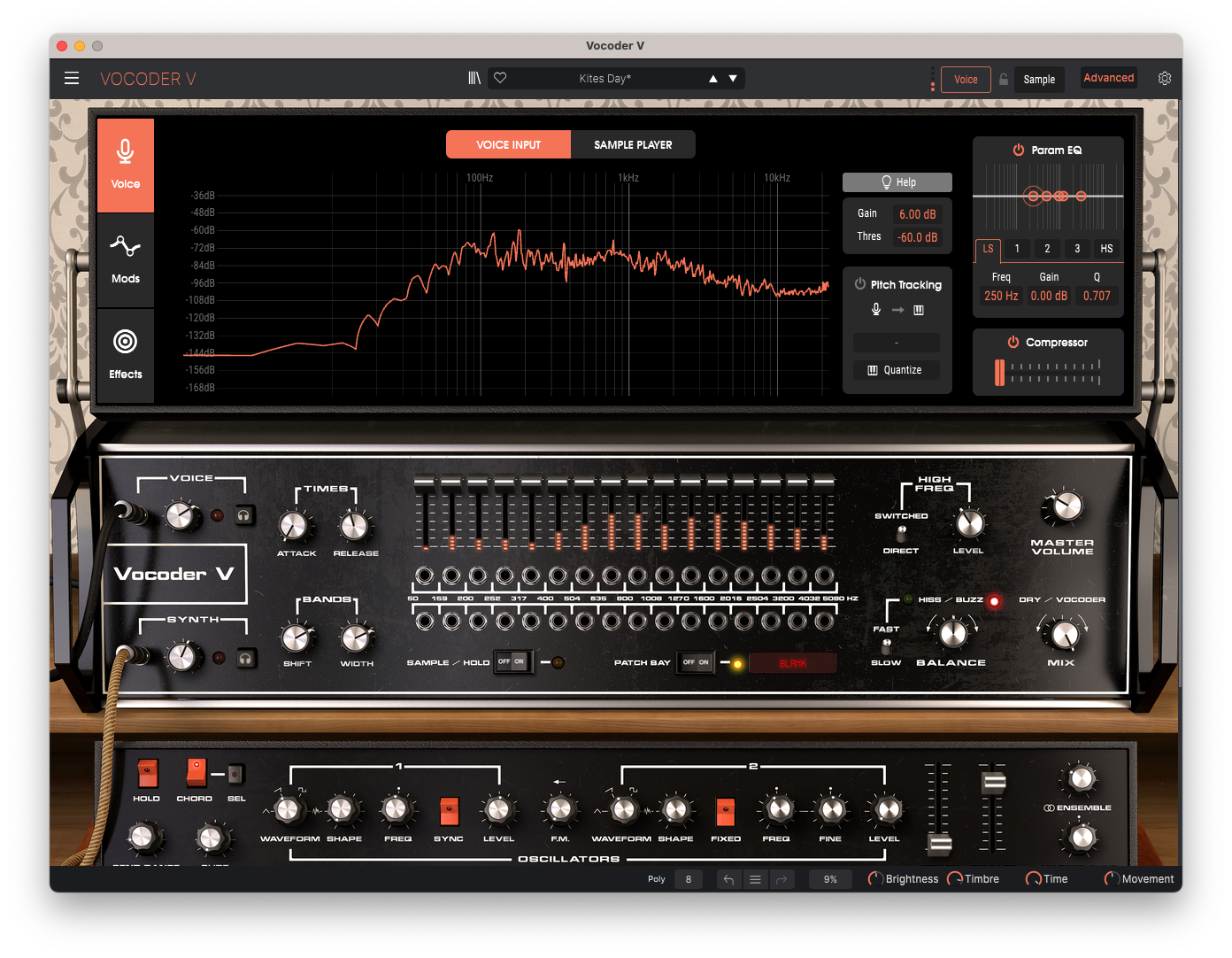Click the Movement macro knob

pos(1111,879)
